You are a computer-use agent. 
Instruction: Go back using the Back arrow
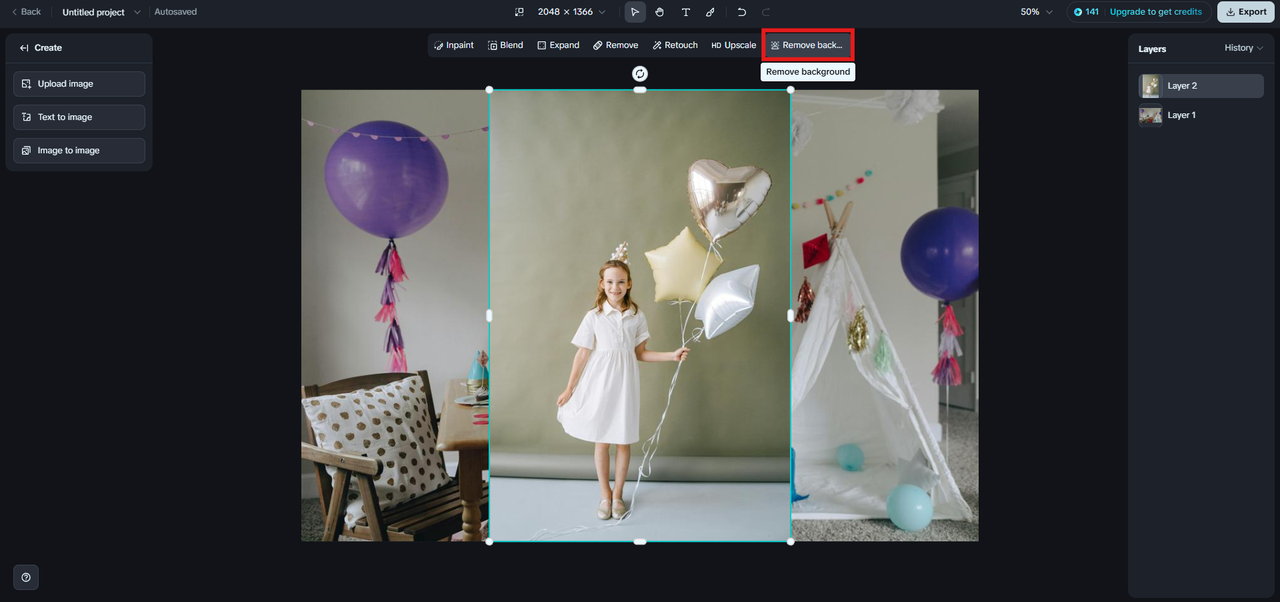[x=26, y=12]
